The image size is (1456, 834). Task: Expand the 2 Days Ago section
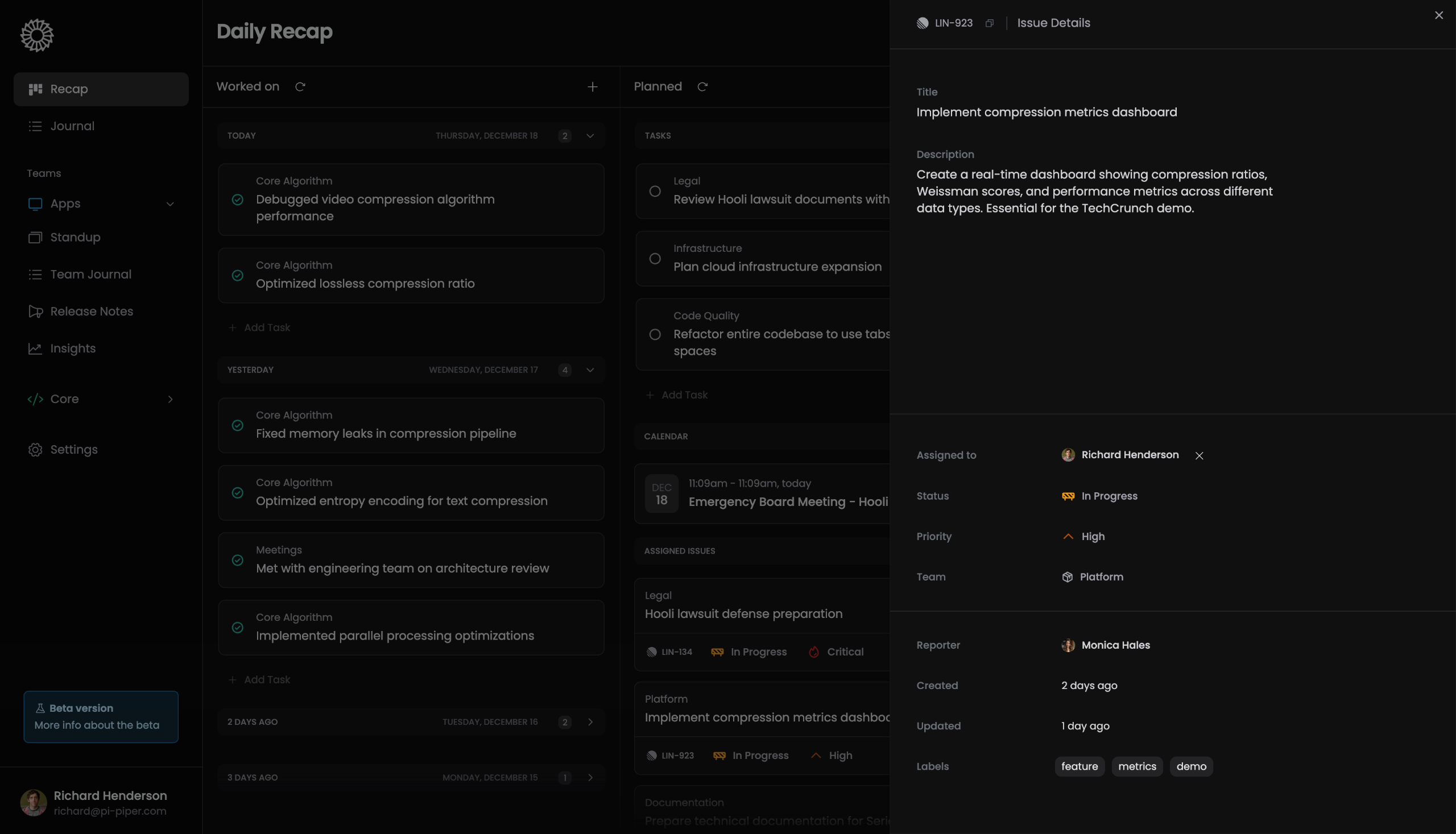[590, 722]
